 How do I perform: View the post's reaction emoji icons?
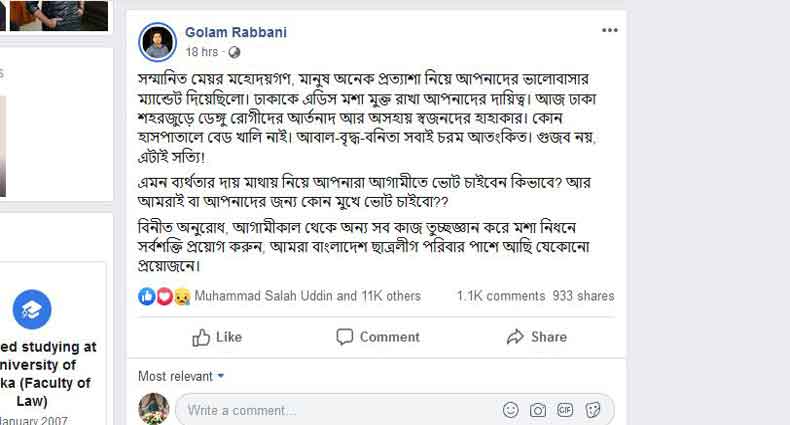click(165, 296)
